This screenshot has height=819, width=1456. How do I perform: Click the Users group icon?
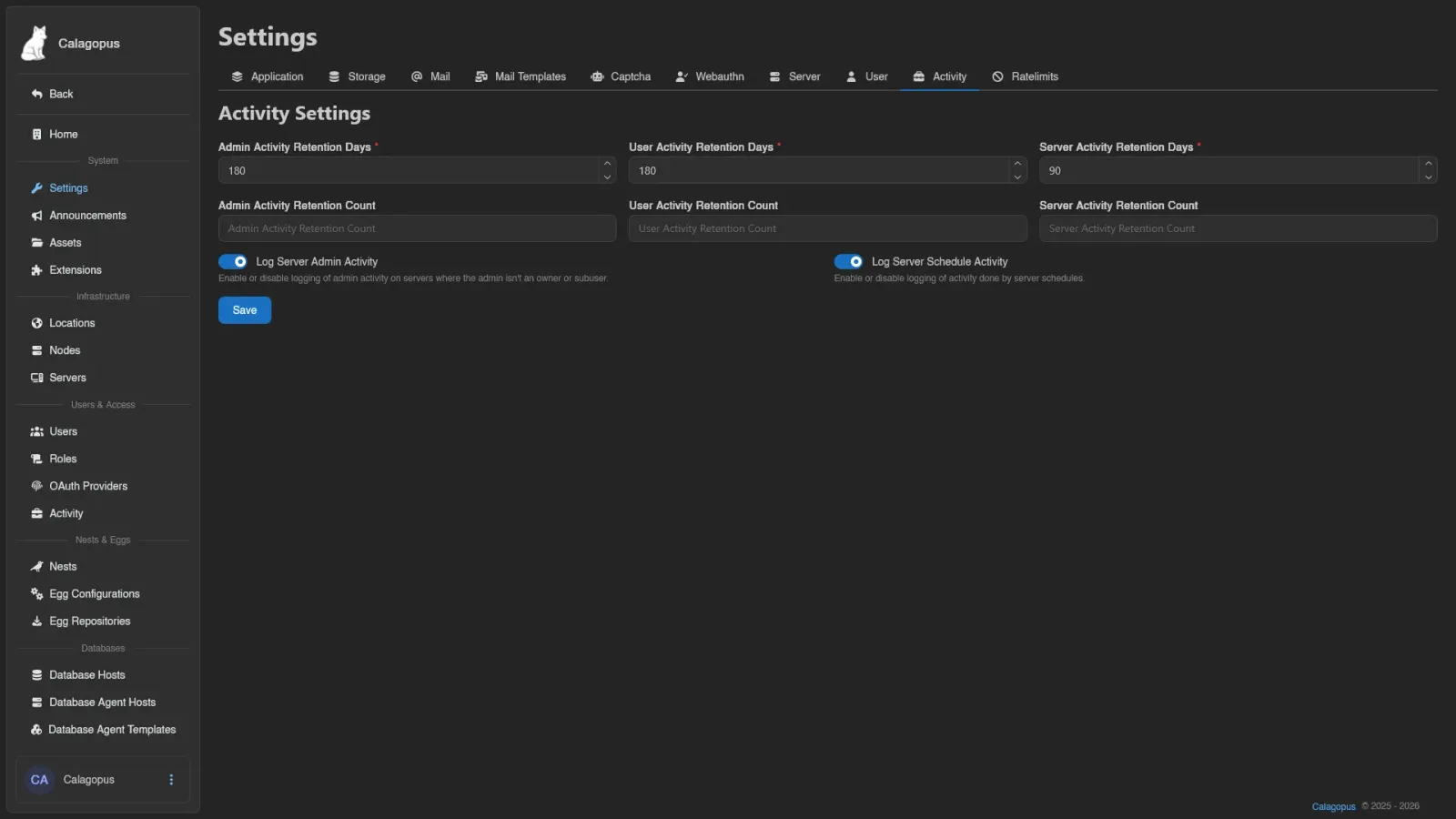pyautogui.click(x=36, y=431)
